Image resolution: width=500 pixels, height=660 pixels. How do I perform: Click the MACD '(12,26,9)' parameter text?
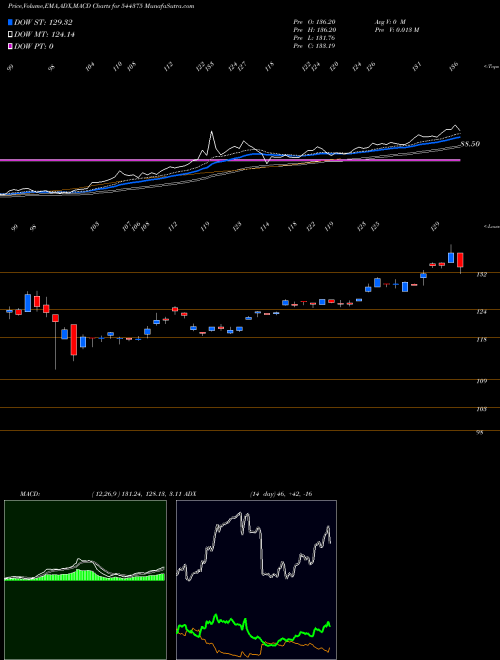pyautogui.click(x=104, y=494)
